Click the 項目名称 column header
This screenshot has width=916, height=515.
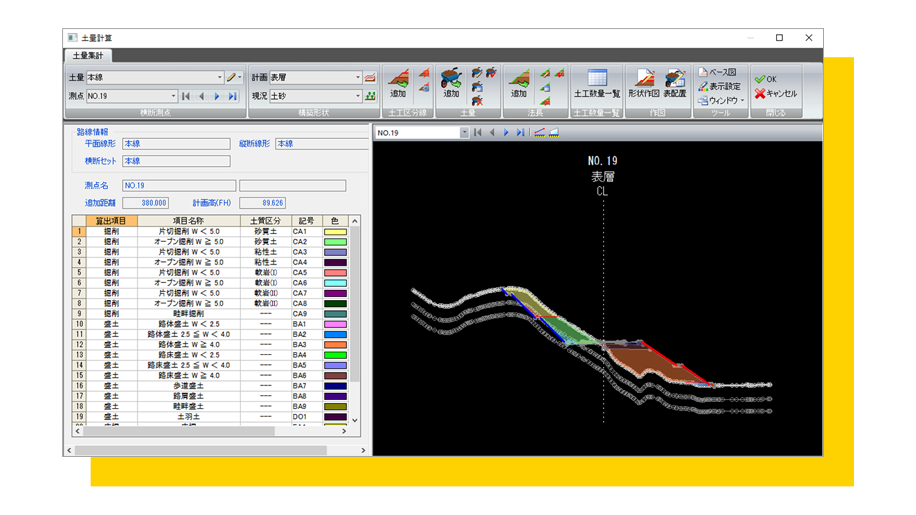(189, 221)
